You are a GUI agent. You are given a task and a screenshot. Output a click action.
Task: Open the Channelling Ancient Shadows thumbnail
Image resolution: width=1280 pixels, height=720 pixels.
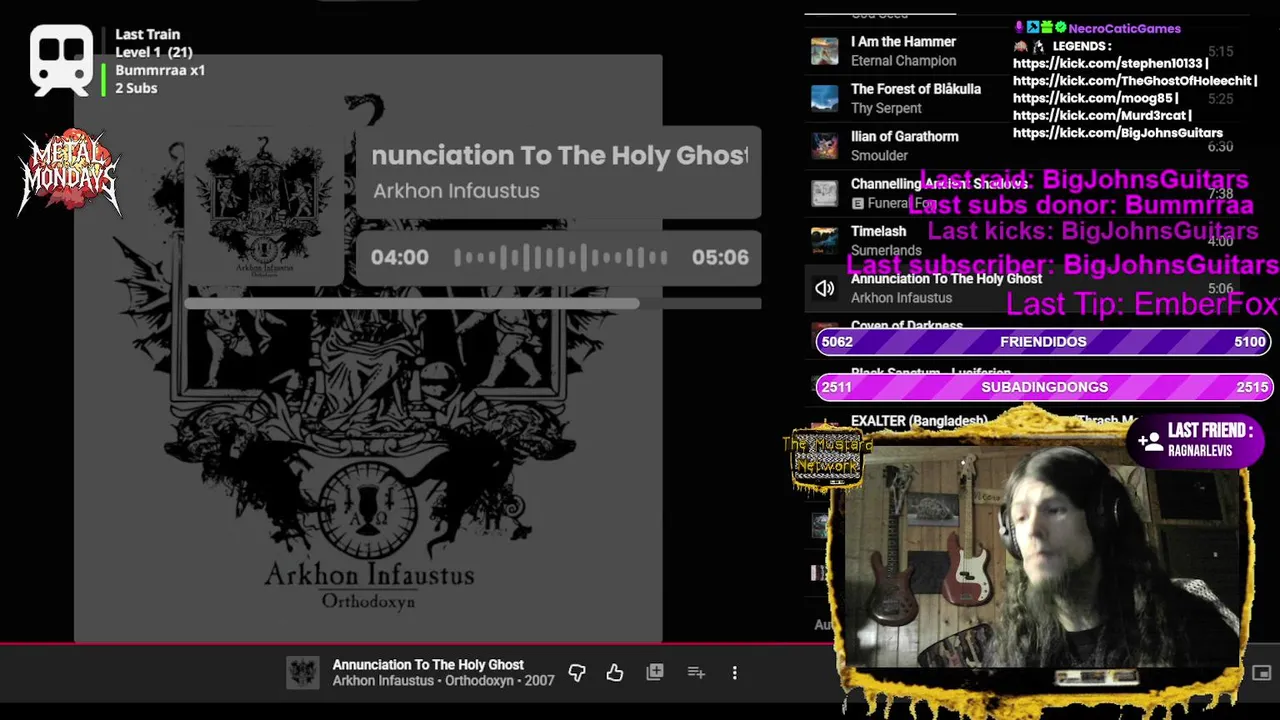[825, 193]
